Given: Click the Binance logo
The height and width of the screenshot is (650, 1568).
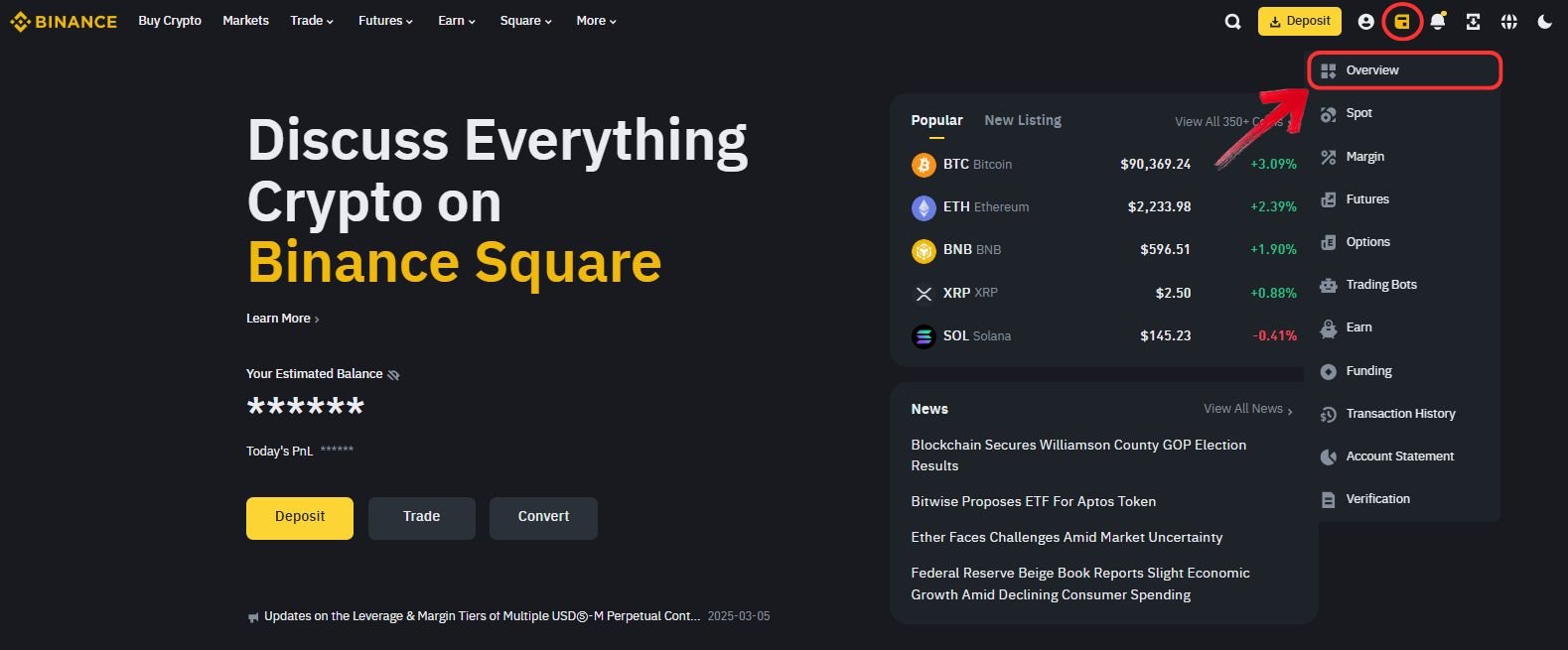Looking at the screenshot, I should (64, 21).
